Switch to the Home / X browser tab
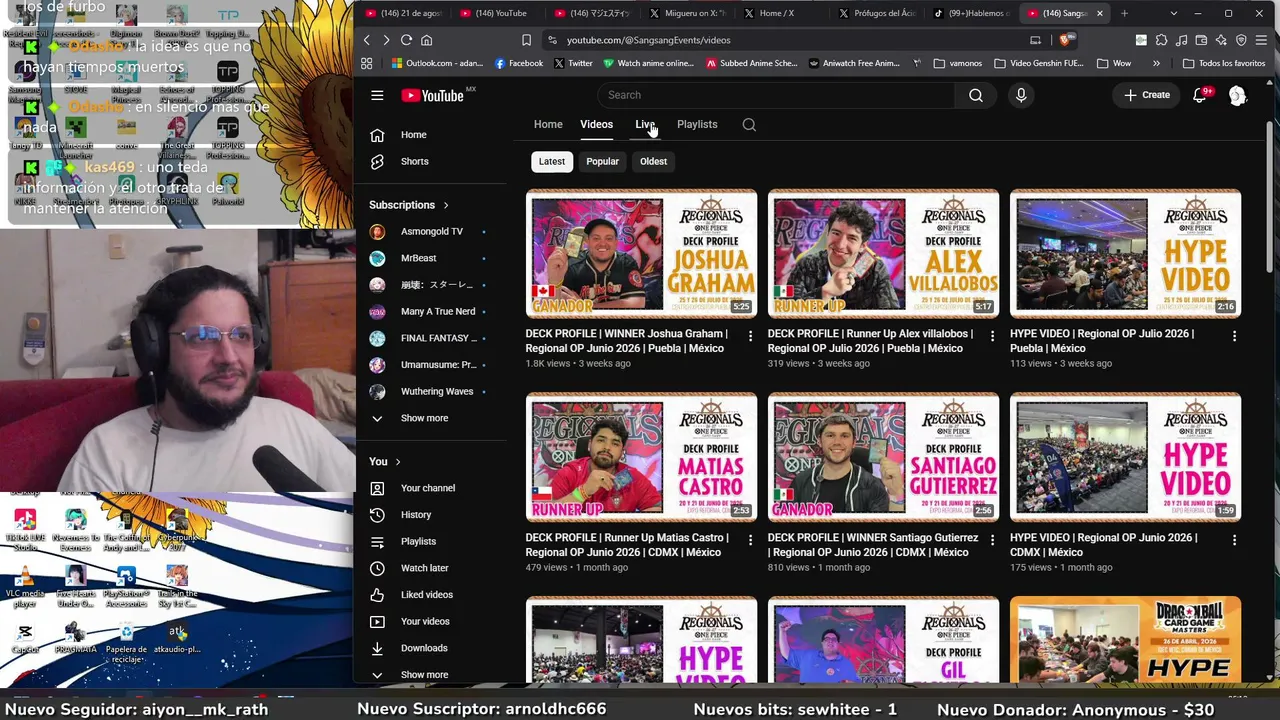The image size is (1280, 720). [777, 13]
